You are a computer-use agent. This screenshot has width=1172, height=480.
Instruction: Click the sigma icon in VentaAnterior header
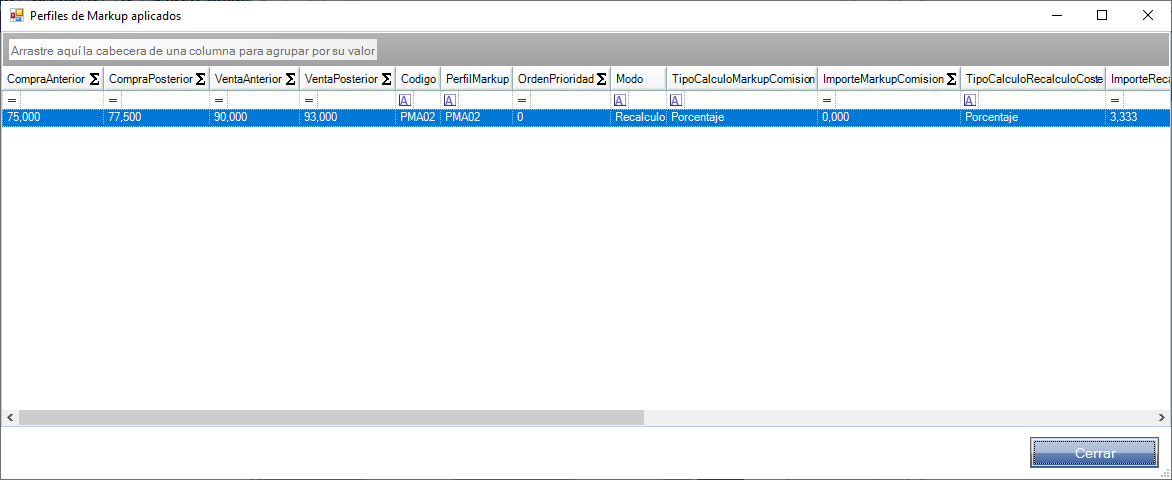pos(290,79)
